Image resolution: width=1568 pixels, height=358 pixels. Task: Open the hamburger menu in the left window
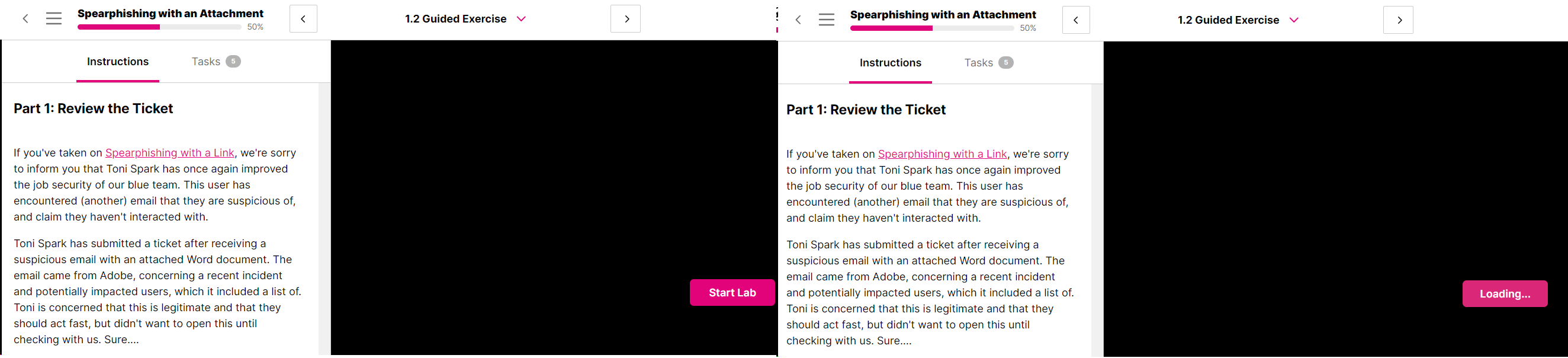pyautogui.click(x=54, y=19)
